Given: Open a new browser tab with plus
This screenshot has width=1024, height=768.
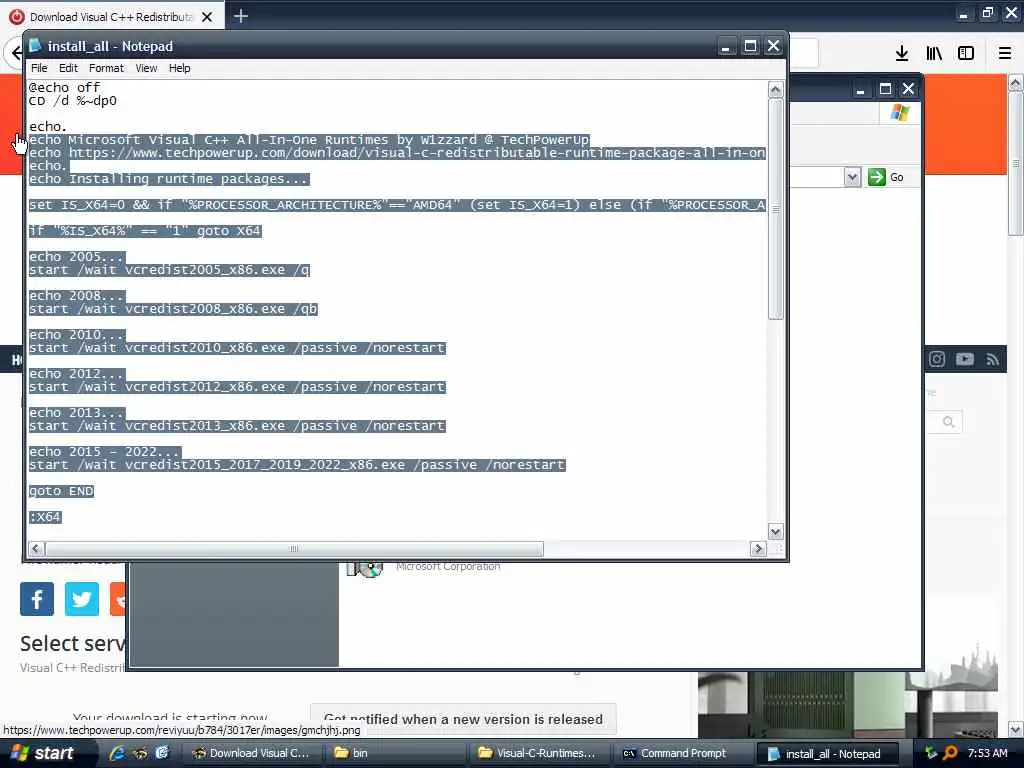Looking at the screenshot, I should pyautogui.click(x=240, y=16).
